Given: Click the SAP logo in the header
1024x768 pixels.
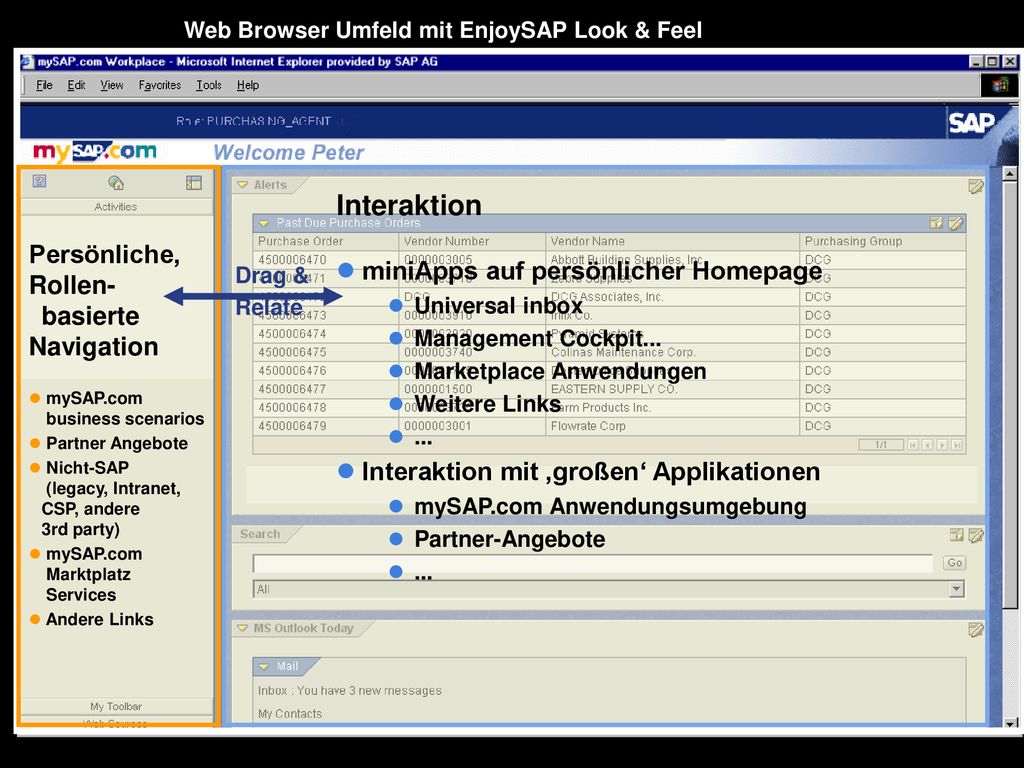Looking at the screenshot, I should pos(971,122).
